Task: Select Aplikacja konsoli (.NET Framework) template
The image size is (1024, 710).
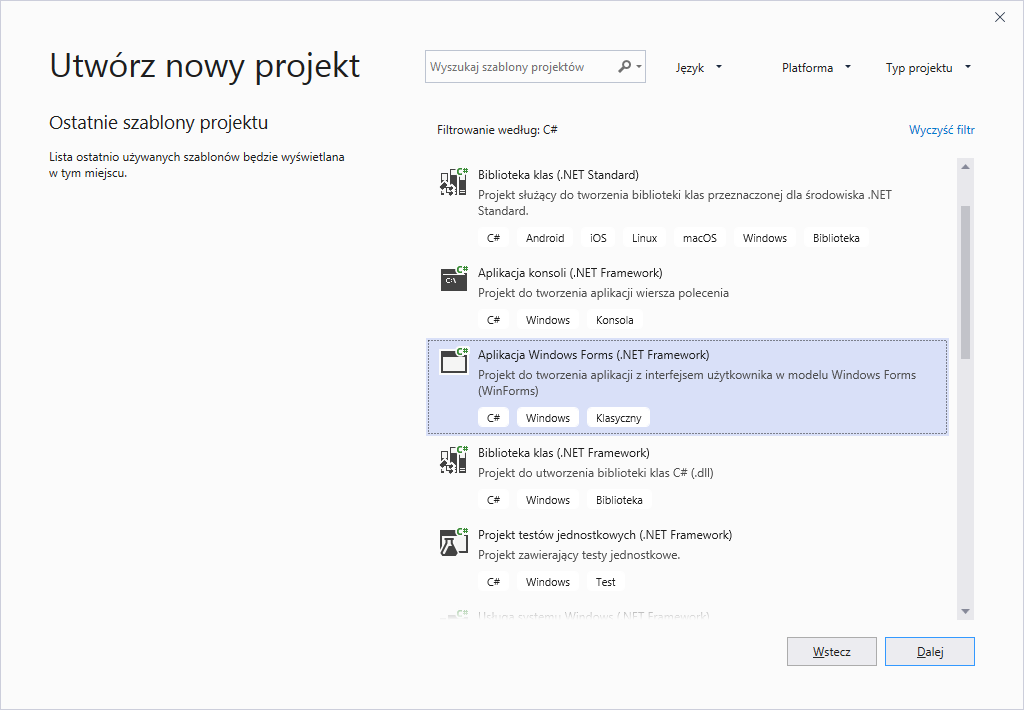Action: [688, 297]
